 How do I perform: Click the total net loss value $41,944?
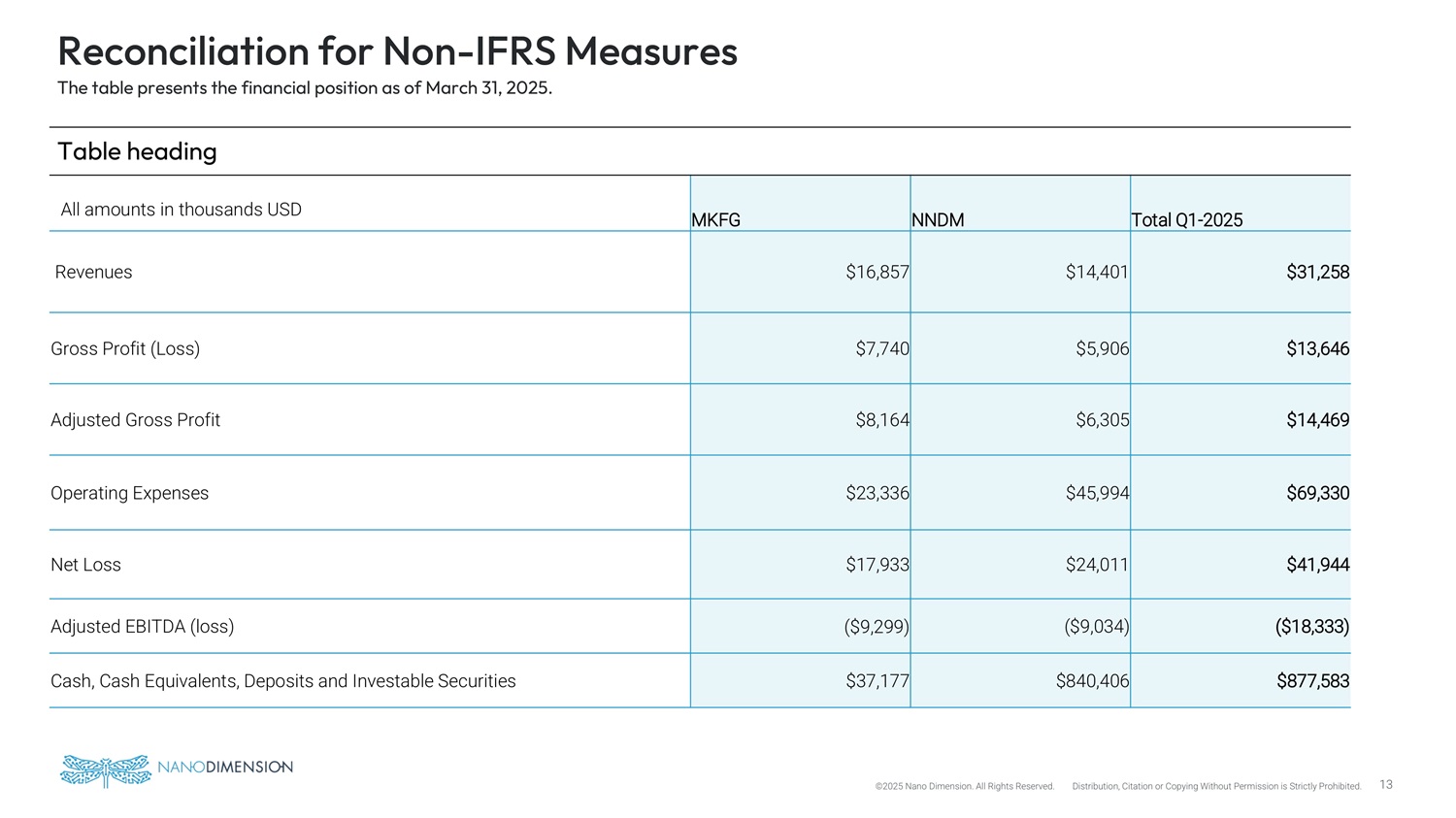point(1317,565)
